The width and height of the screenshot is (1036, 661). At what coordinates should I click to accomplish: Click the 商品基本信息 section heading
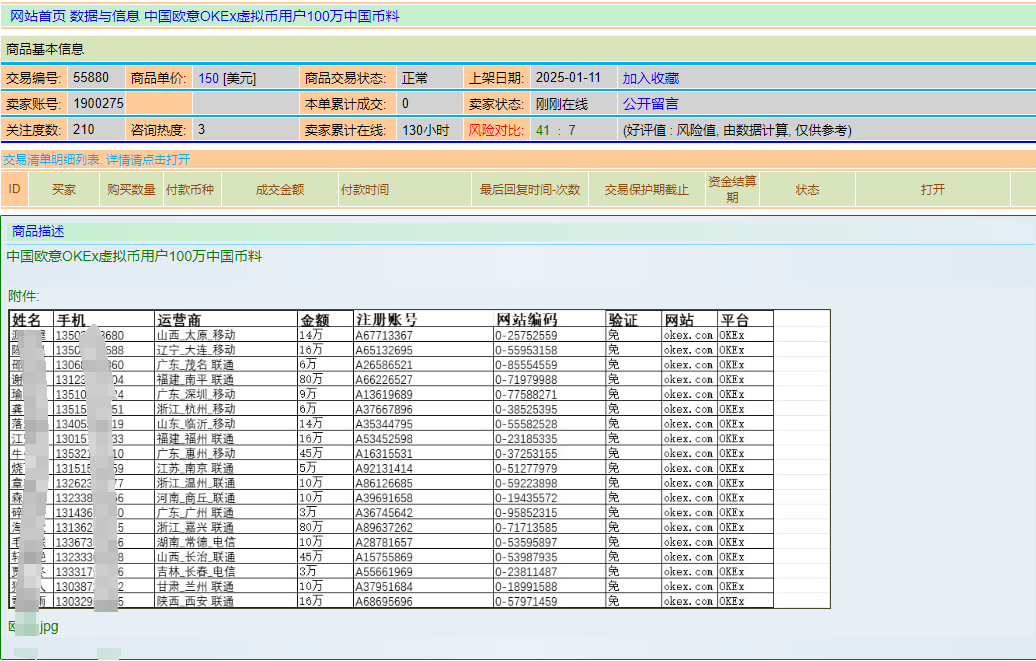[x=45, y=49]
